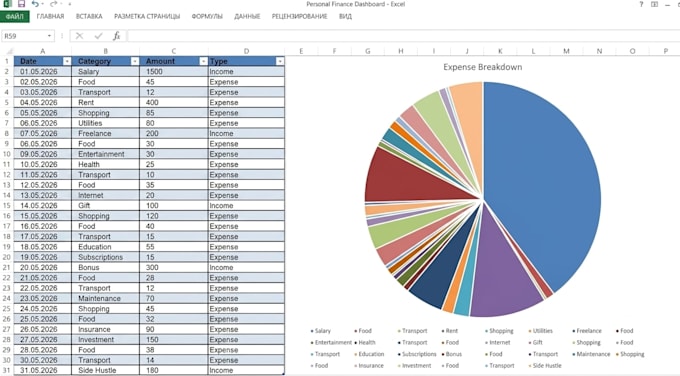Screen dimensions: 680x376
Task: Open the ВИД ribbon tab
Action: [x=345, y=16]
